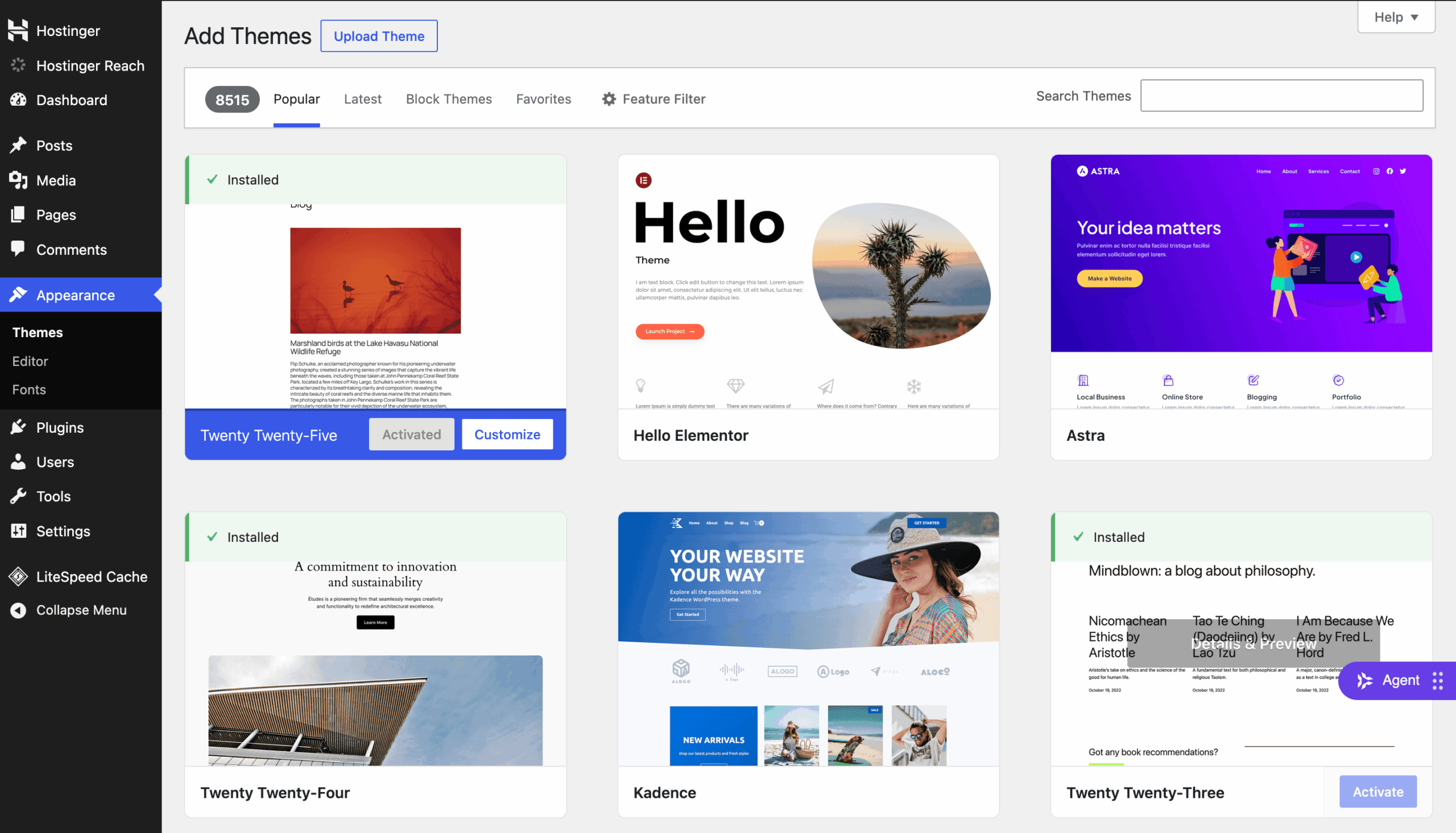Open Tools wrench icon
The width and height of the screenshot is (1456, 833).
[18, 495]
